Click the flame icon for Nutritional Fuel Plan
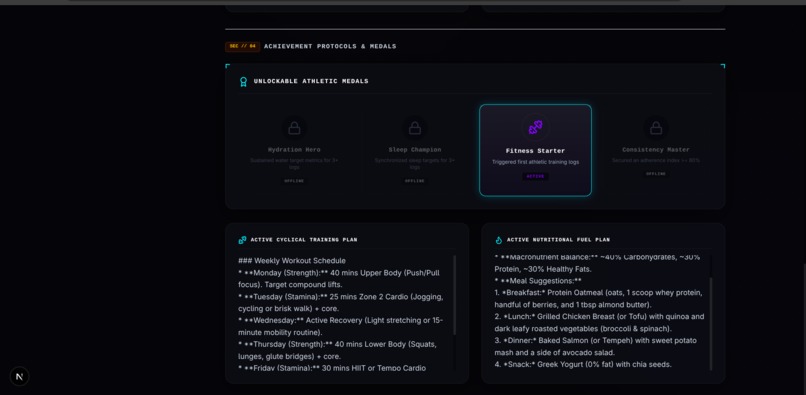The height and width of the screenshot is (395, 806). (499, 240)
